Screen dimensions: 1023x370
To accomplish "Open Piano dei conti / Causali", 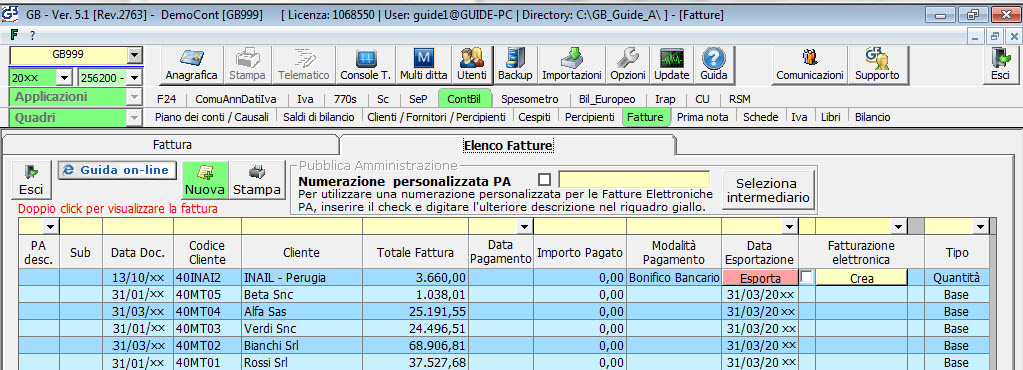I will pyautogui.click(x=212, y=117).
